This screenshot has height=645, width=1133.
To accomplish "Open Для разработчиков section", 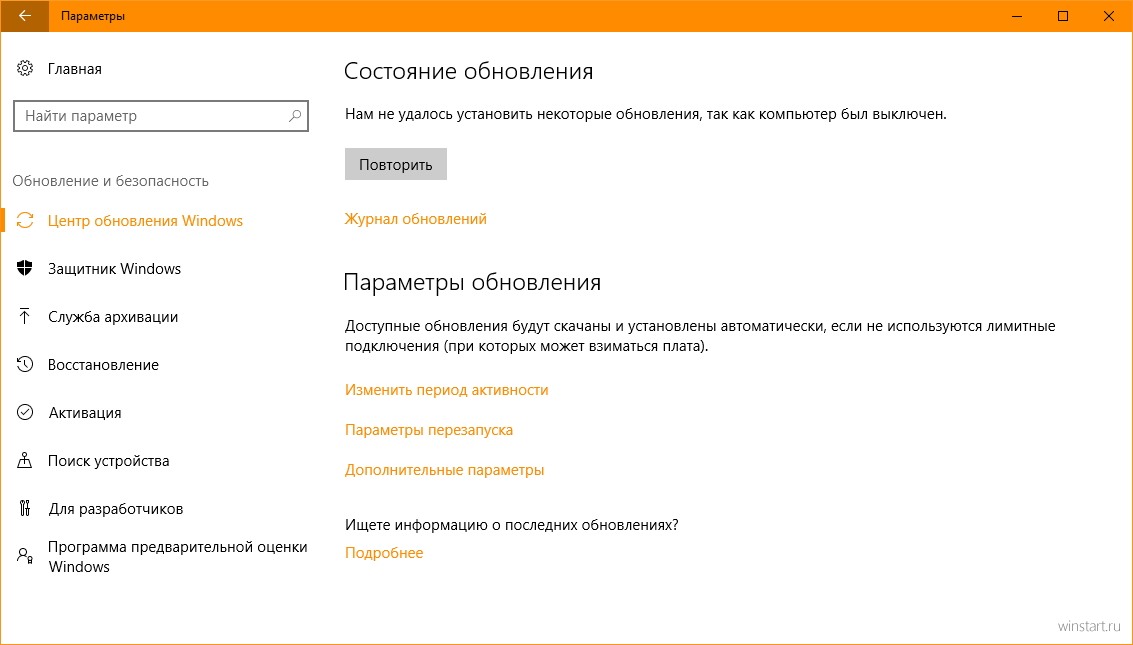I will 116,508.
